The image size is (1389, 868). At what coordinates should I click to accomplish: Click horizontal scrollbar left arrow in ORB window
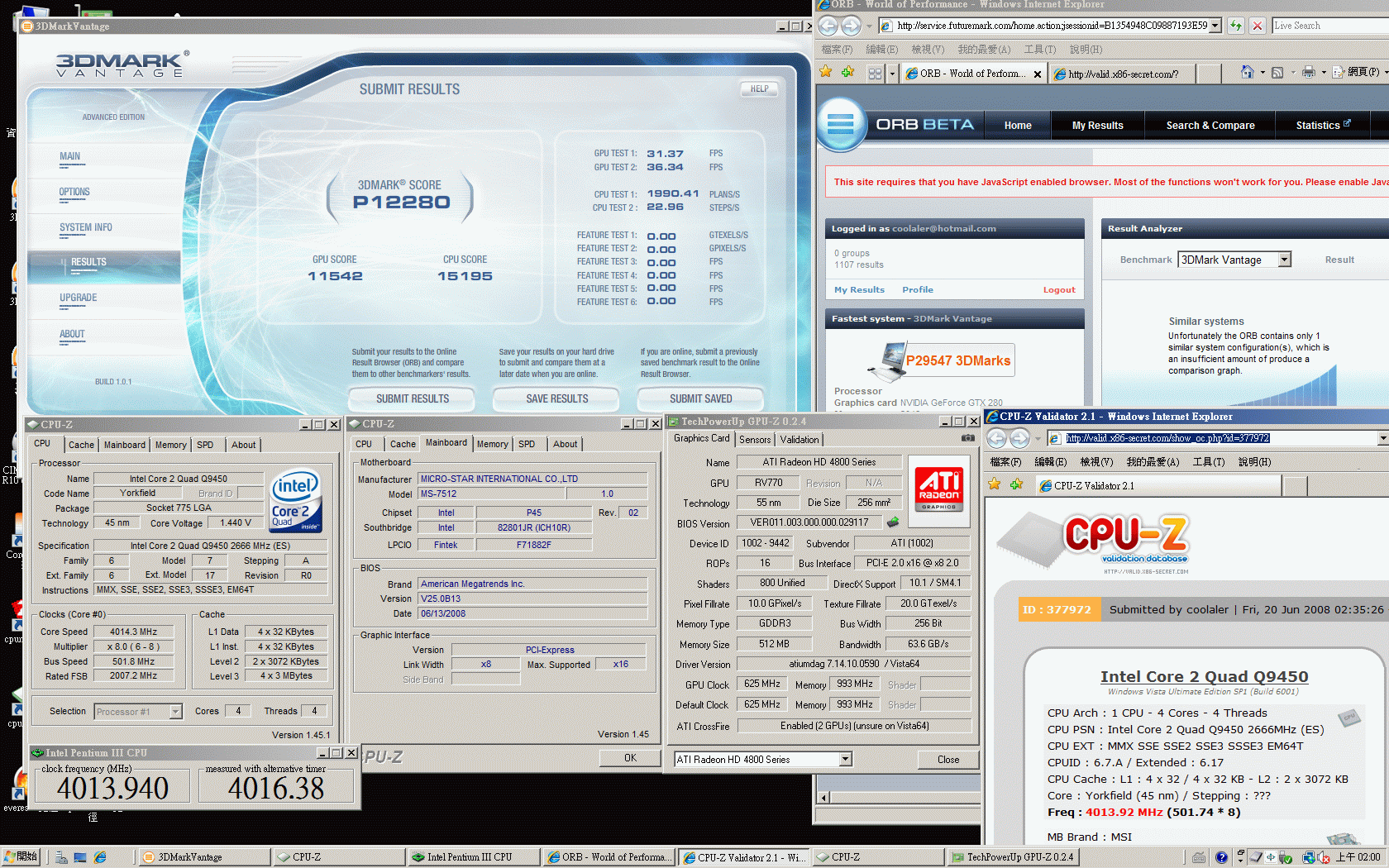pos(823,798)
